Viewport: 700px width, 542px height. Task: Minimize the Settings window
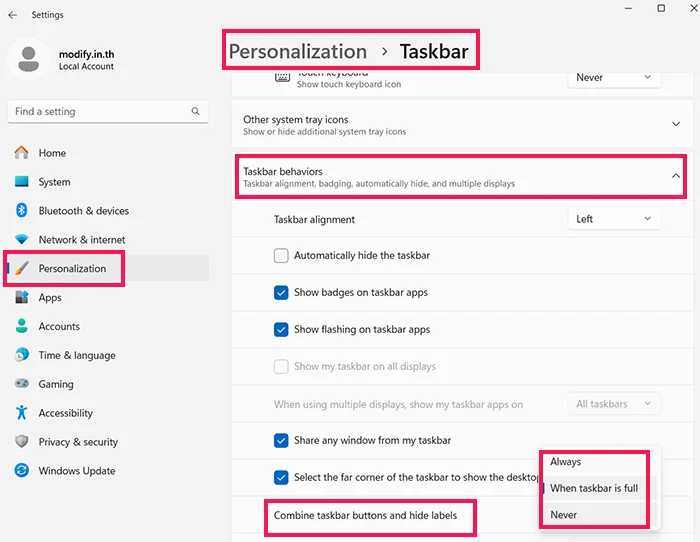click(629, 8)
